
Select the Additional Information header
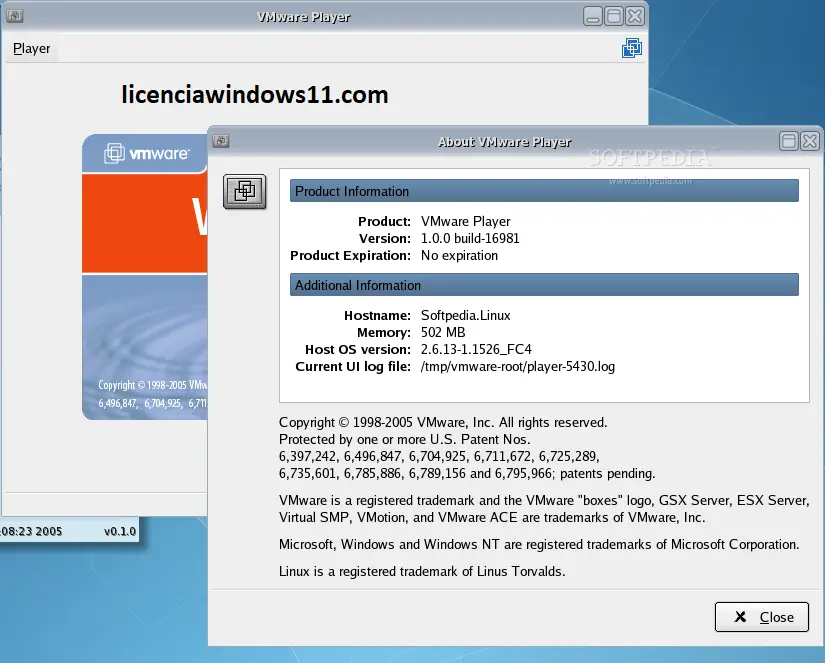coord(544,285)
